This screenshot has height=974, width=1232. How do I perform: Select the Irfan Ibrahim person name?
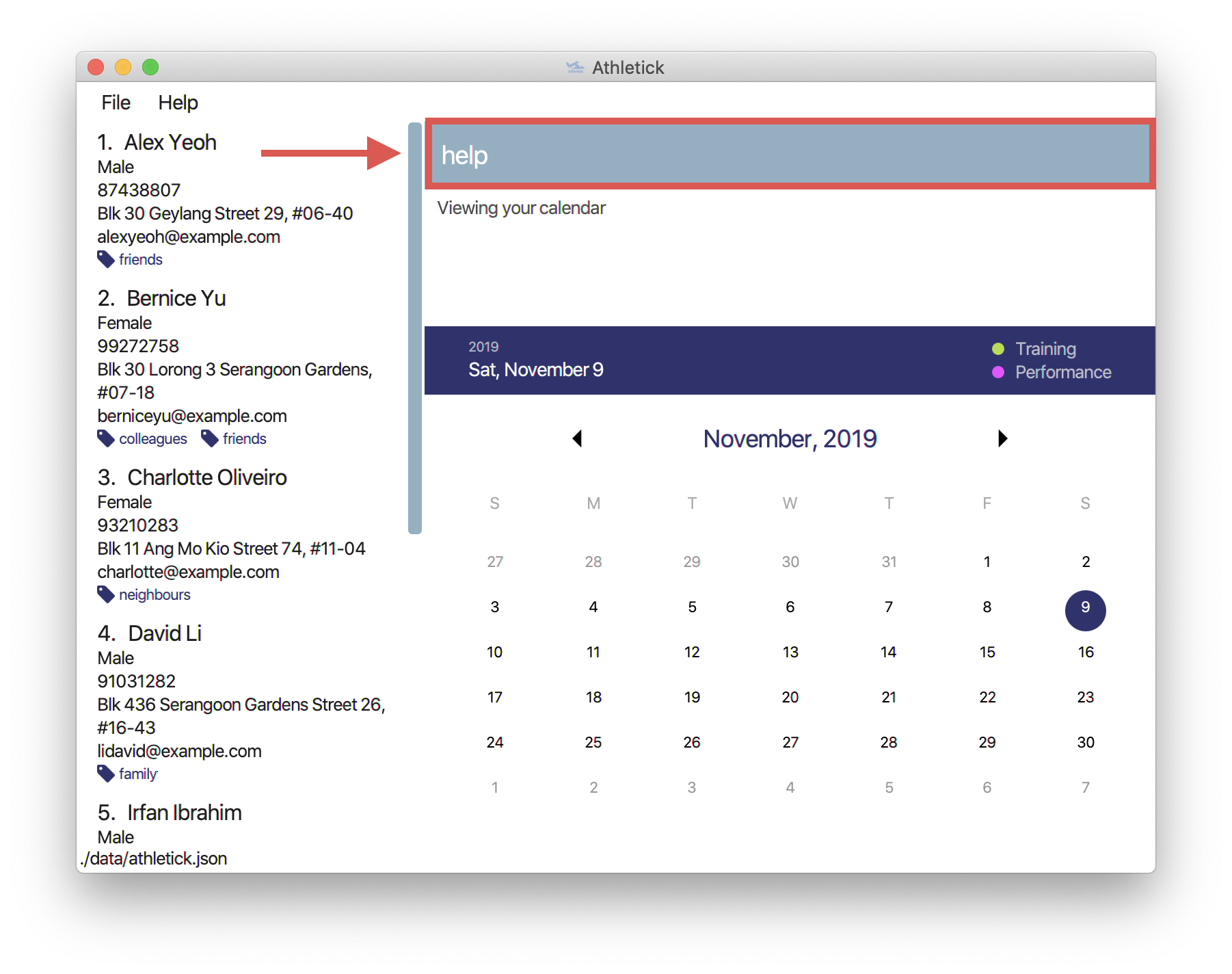[x=185, y=813]
